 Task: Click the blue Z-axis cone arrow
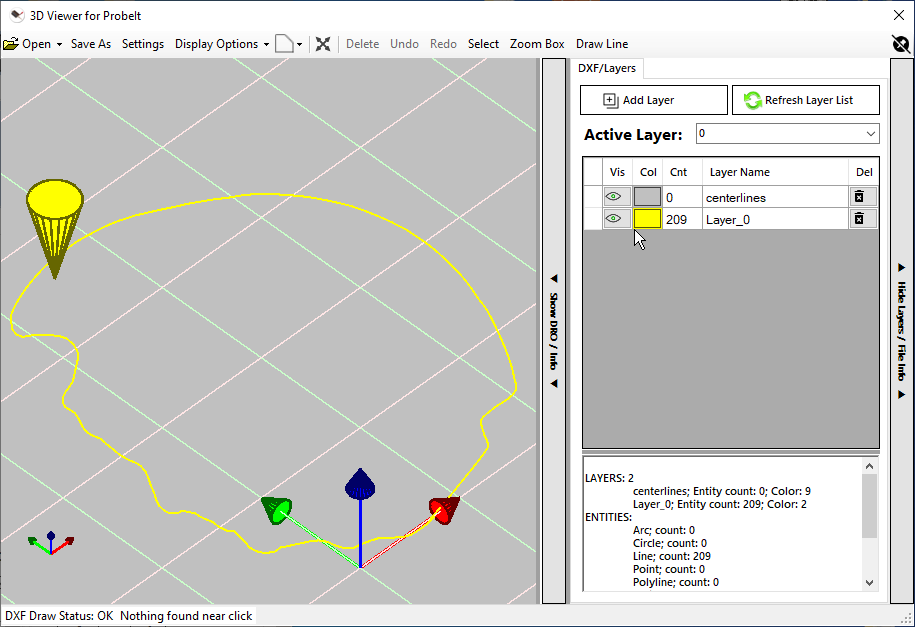[360, 484]
